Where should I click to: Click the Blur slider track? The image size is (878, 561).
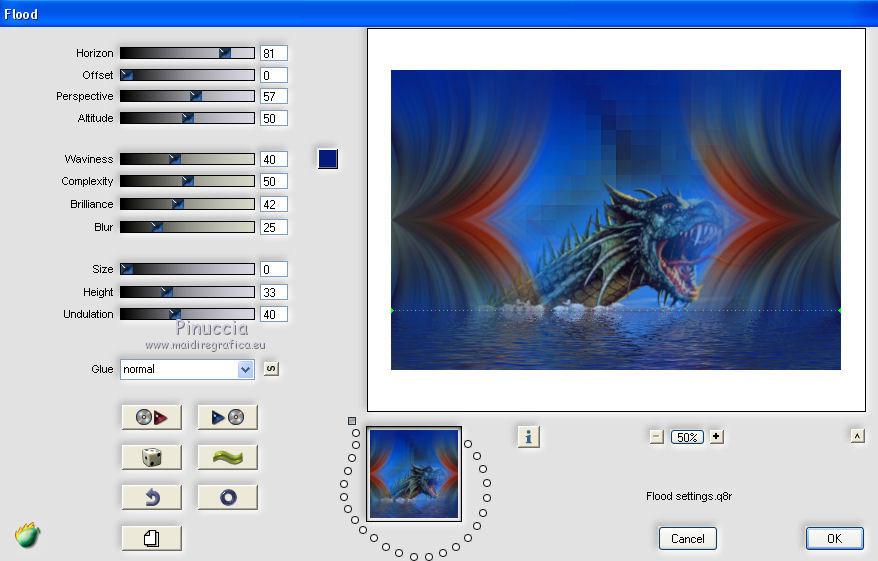187,227
